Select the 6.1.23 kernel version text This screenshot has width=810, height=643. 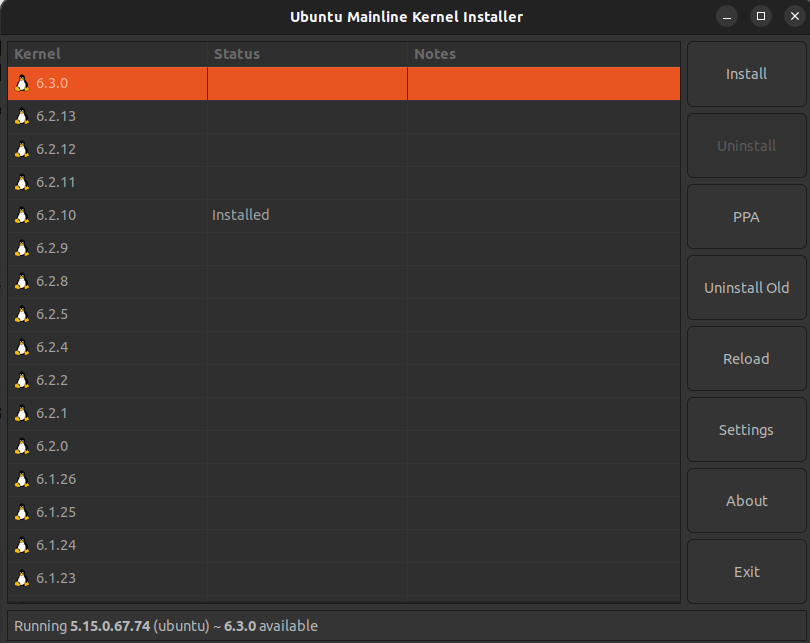[56, 579]
